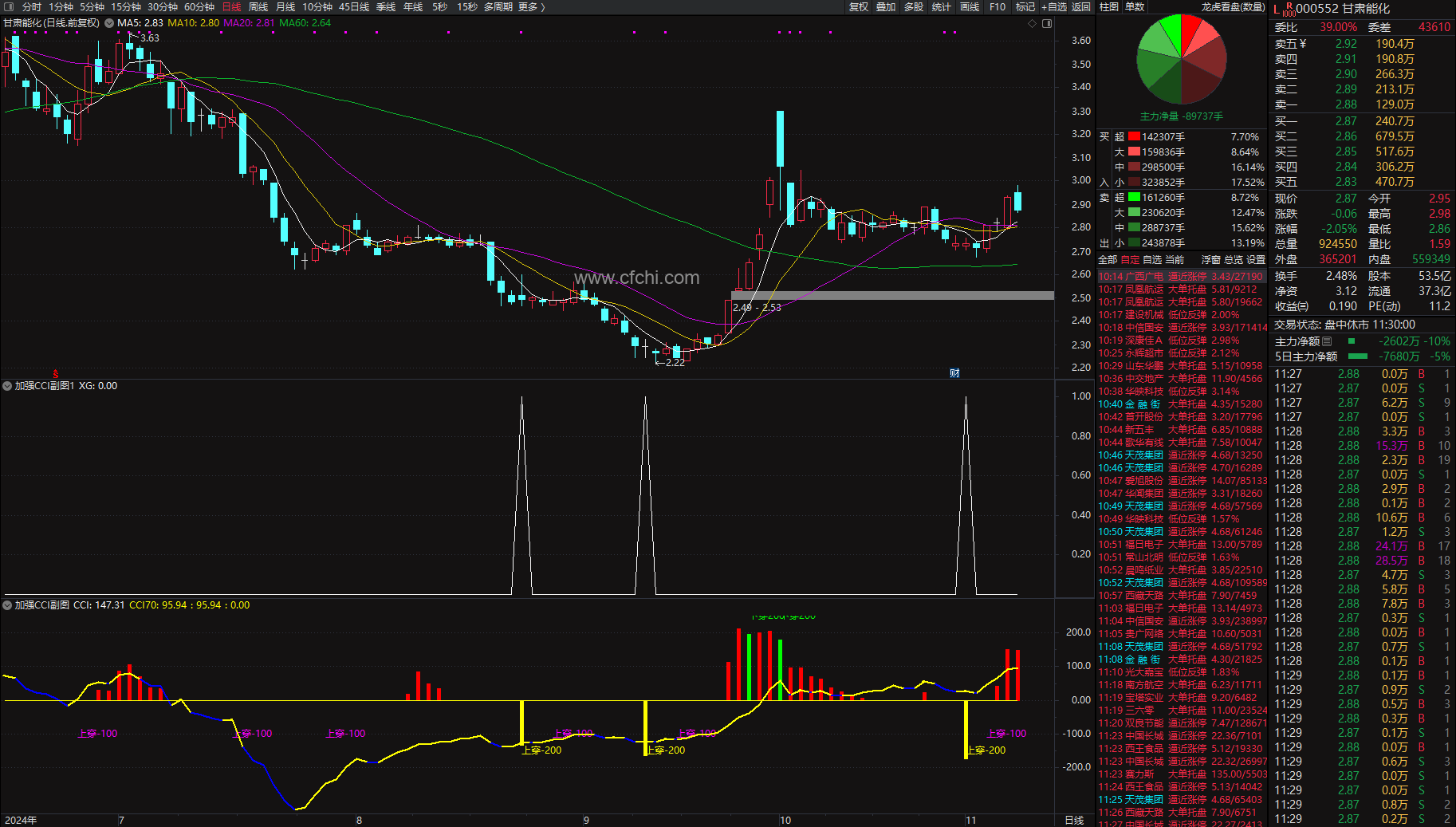Open the 复权 adjustment menu
This screenshot has height=827, width=1456.
(x=859, y=6)
